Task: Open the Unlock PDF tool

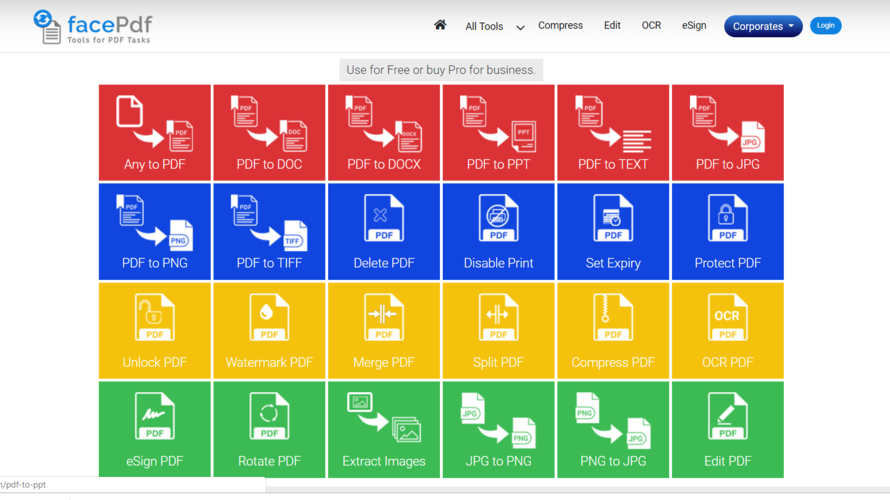Action: point(155,331)
